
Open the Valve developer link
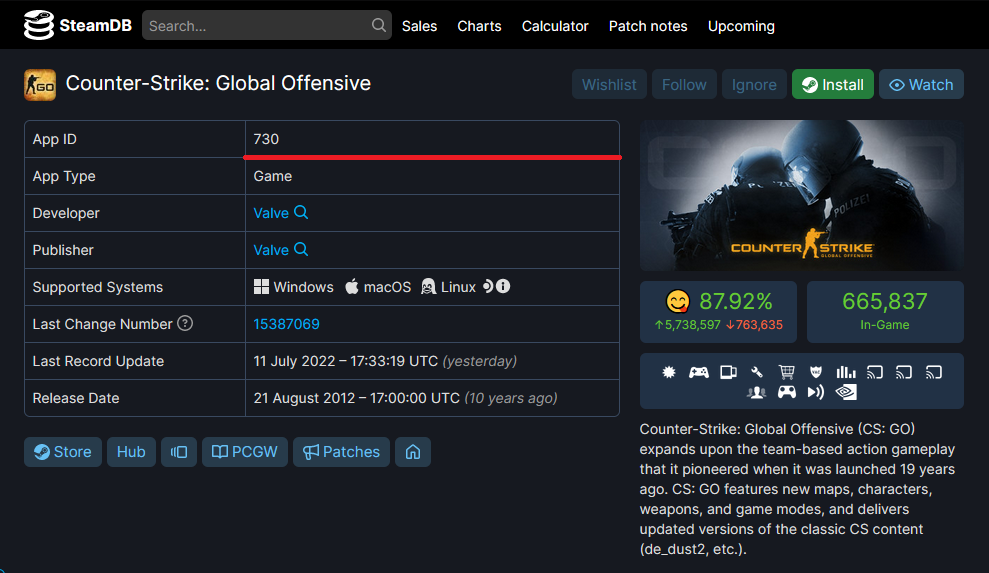click(x=271, y=213)
